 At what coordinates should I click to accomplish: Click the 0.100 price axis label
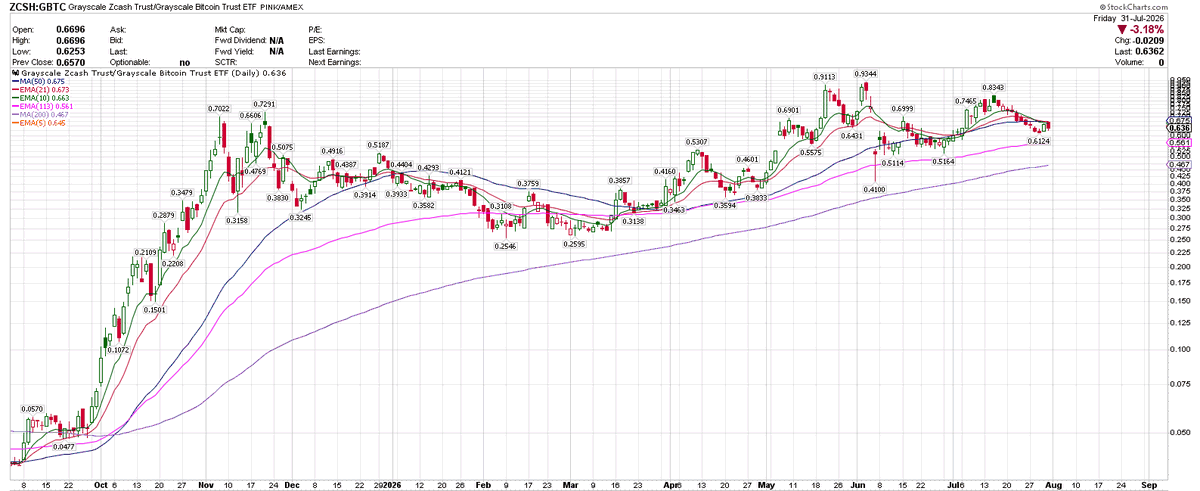click(x=1178, y=349)
